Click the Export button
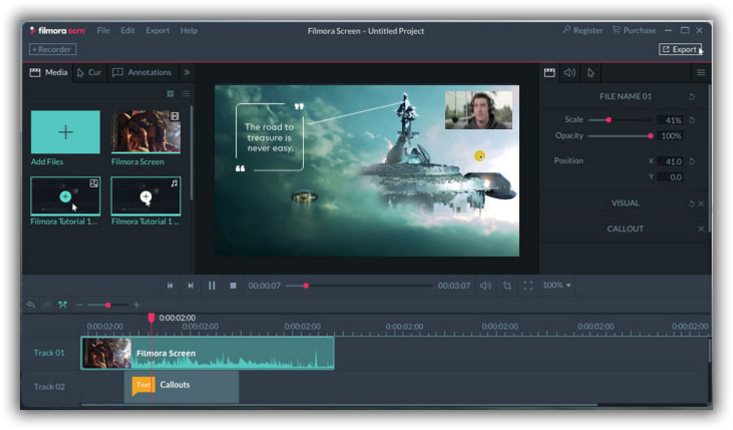The width and height of the screenshot is (733, 430). coord(680,49)
